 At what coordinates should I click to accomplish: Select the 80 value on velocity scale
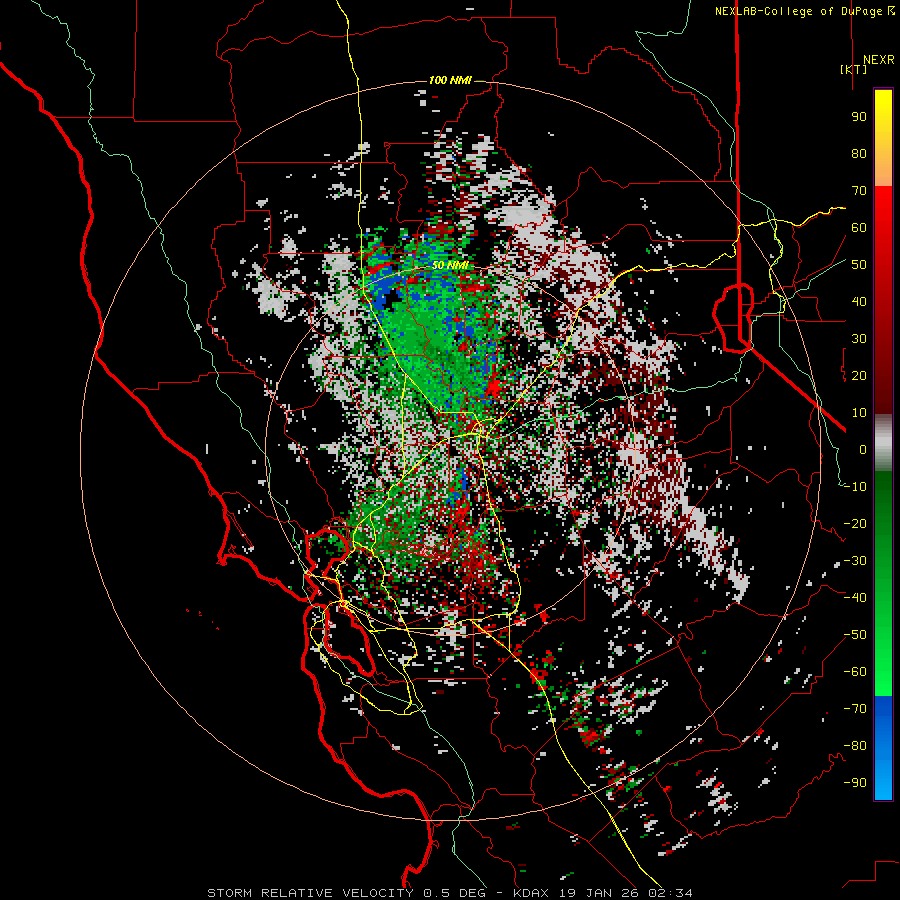859,154
